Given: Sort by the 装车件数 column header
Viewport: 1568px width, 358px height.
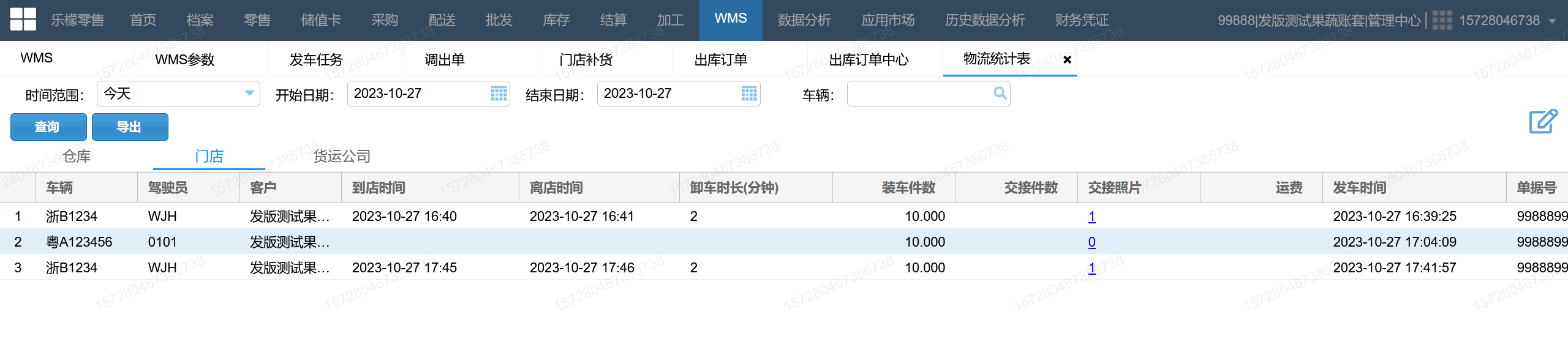Looking at the screenshot, I should pyautogui.click(x=894, y=187).
